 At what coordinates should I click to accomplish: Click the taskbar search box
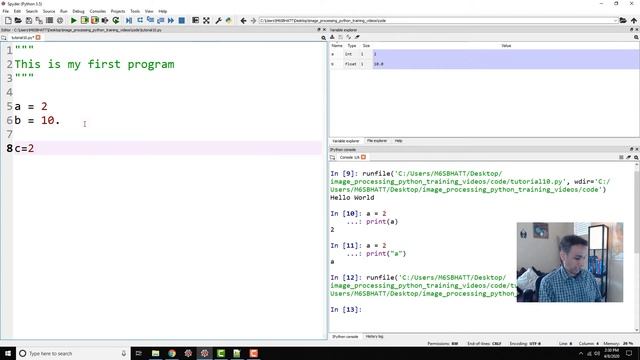(73, 353)
